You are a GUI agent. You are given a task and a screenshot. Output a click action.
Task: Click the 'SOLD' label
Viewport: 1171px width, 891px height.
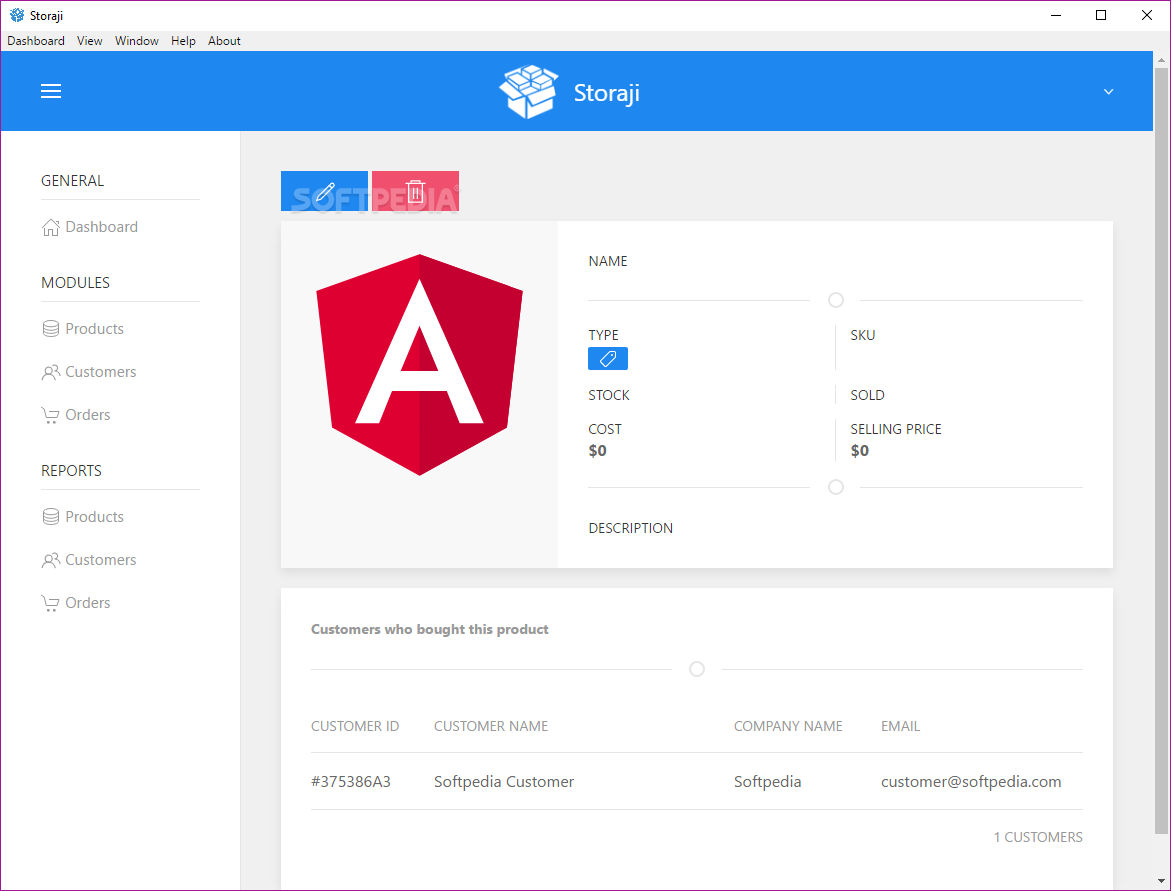(867, 395)
